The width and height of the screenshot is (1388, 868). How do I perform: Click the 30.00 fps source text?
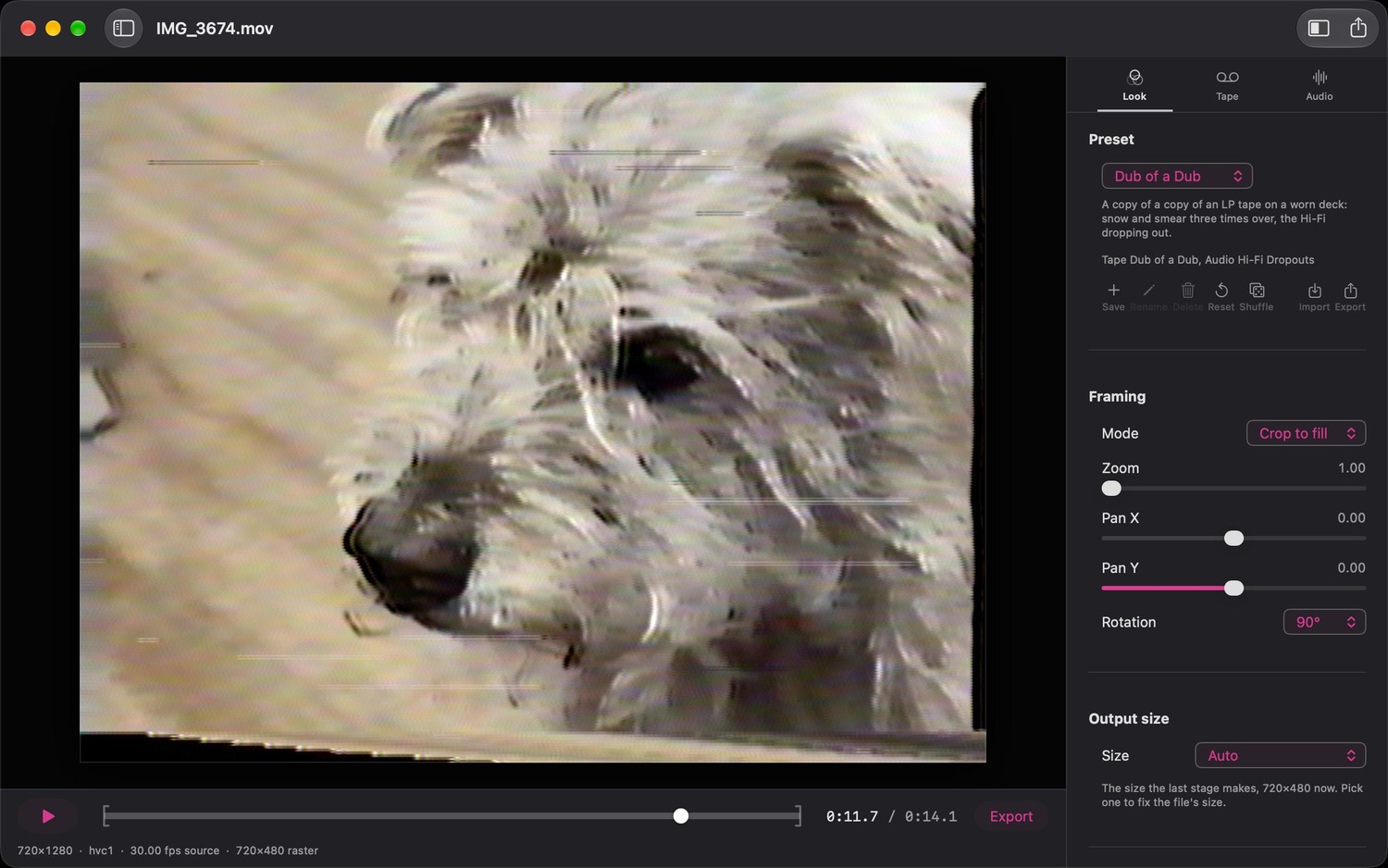175,850
